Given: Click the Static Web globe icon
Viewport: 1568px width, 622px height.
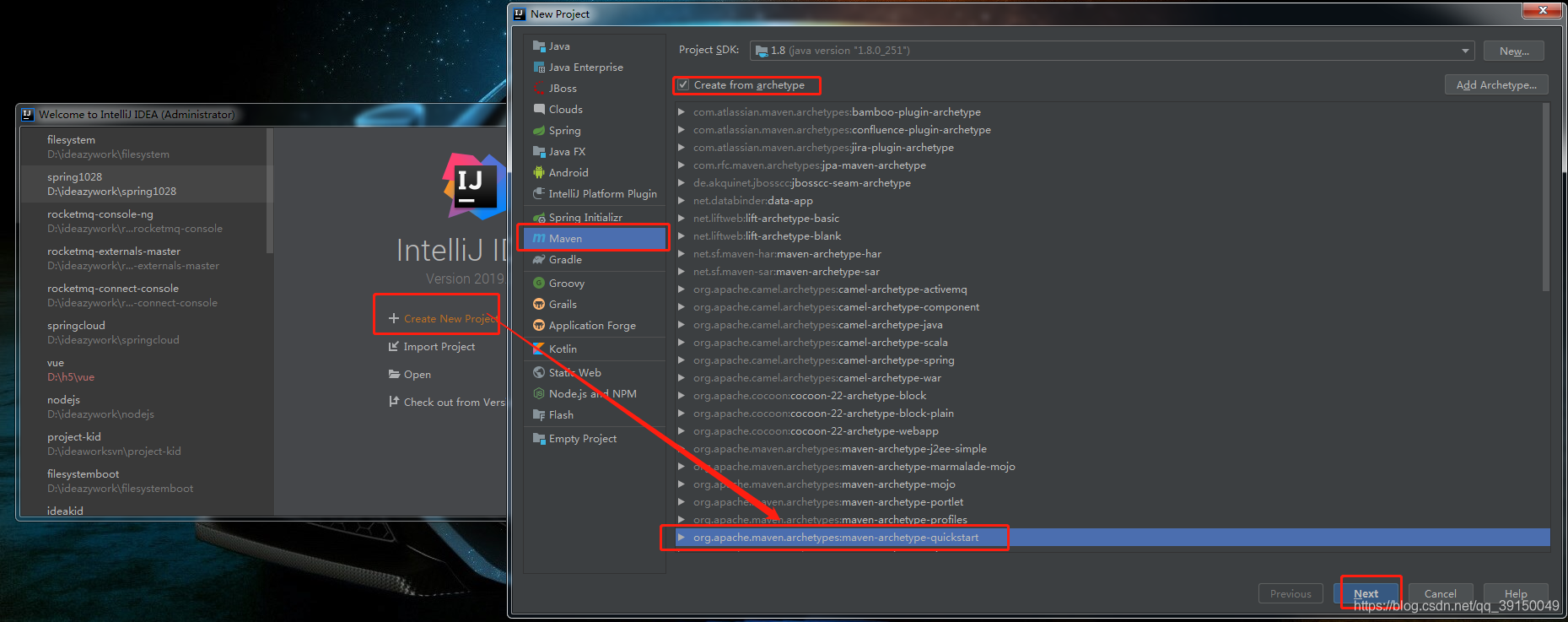Looking at the screenshot, I should (539, 373).
